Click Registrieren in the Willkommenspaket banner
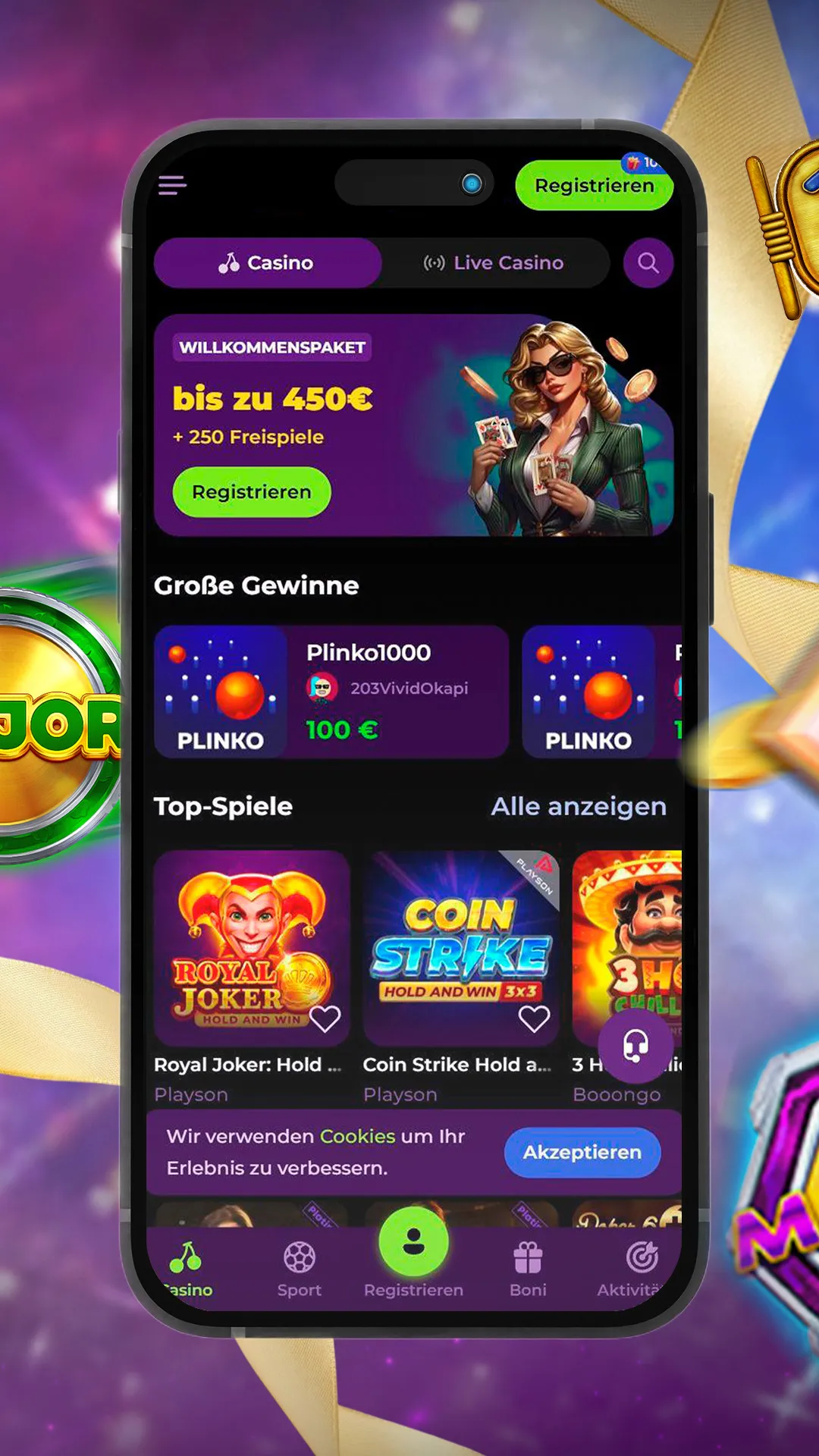 click(x=252, y=492)
